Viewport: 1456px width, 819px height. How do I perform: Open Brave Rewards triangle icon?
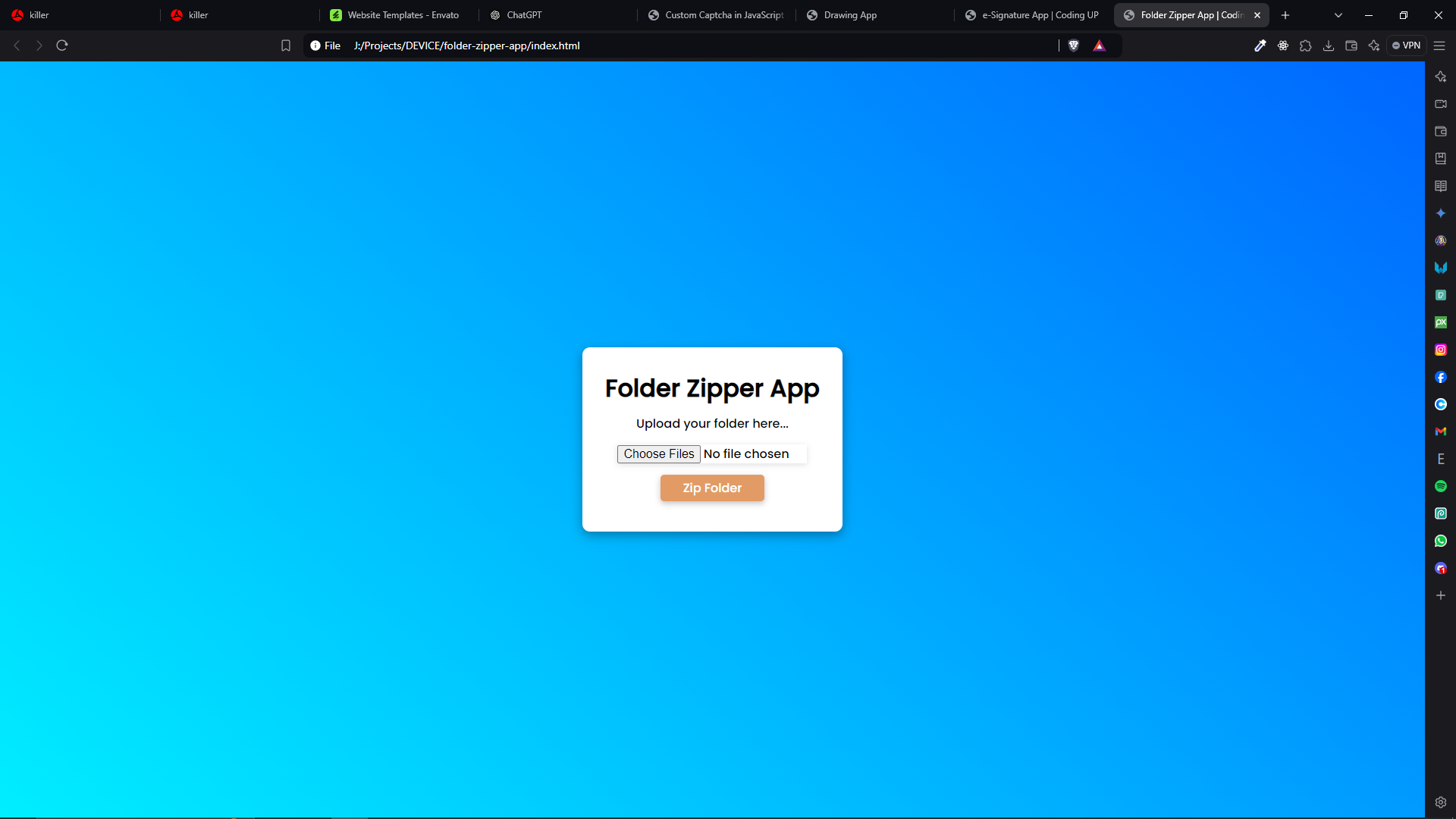(x=1099, y=45)
